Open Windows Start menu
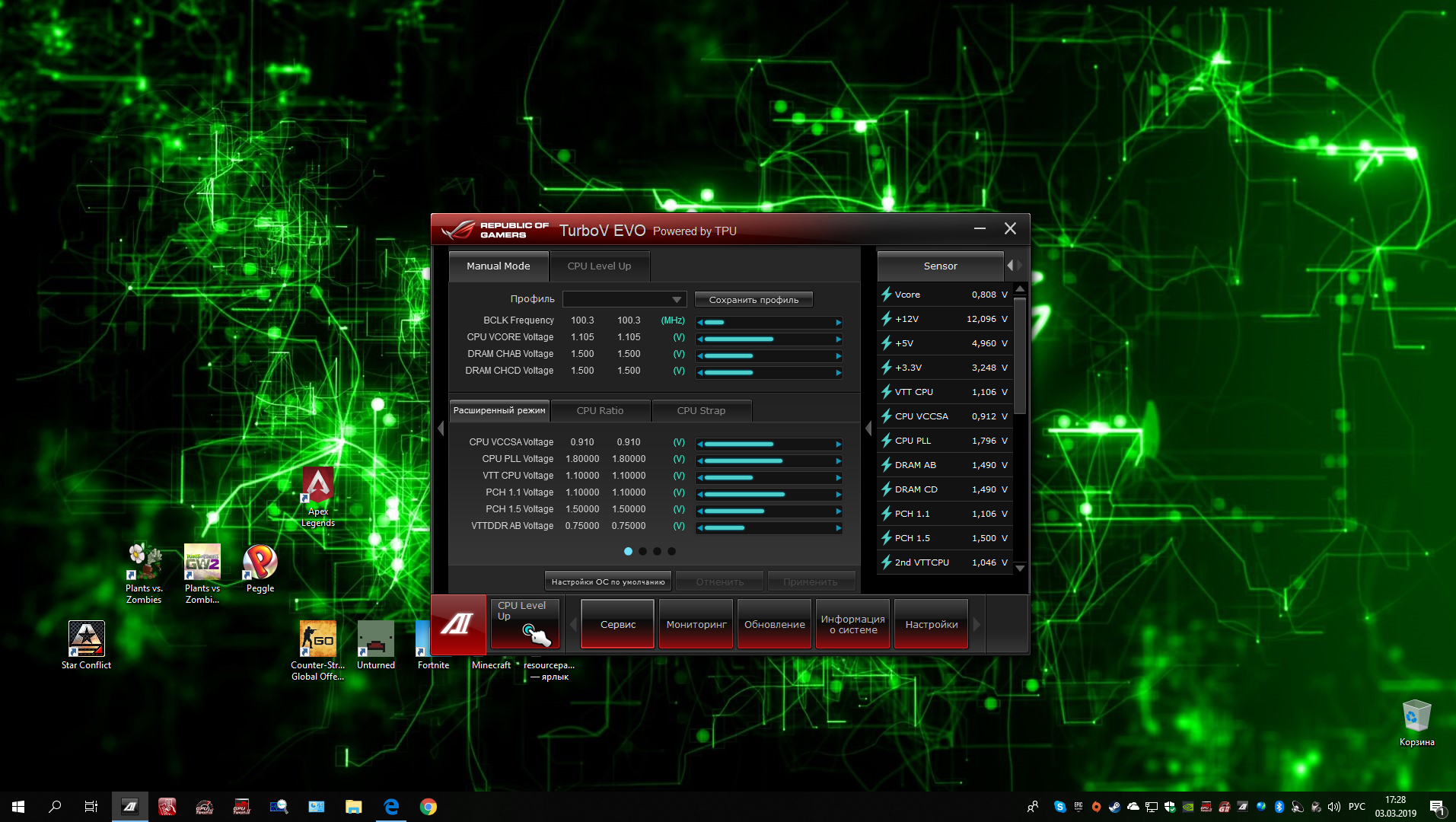The height and width of the screenshot is (822, 1456). [x=18, y=807]
